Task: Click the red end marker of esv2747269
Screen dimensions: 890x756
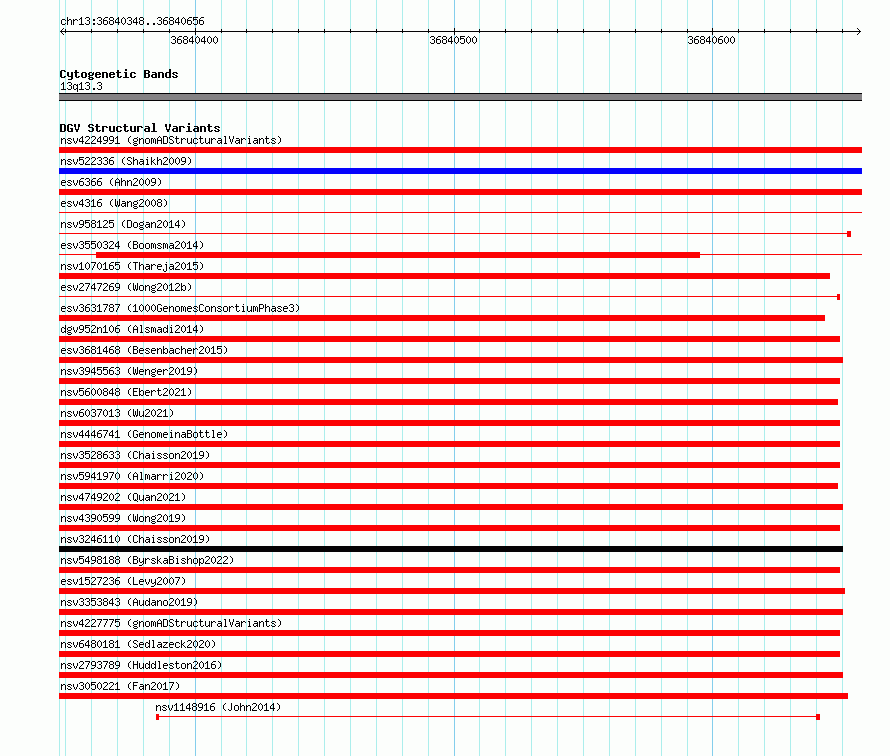Action: click(838, 297)
